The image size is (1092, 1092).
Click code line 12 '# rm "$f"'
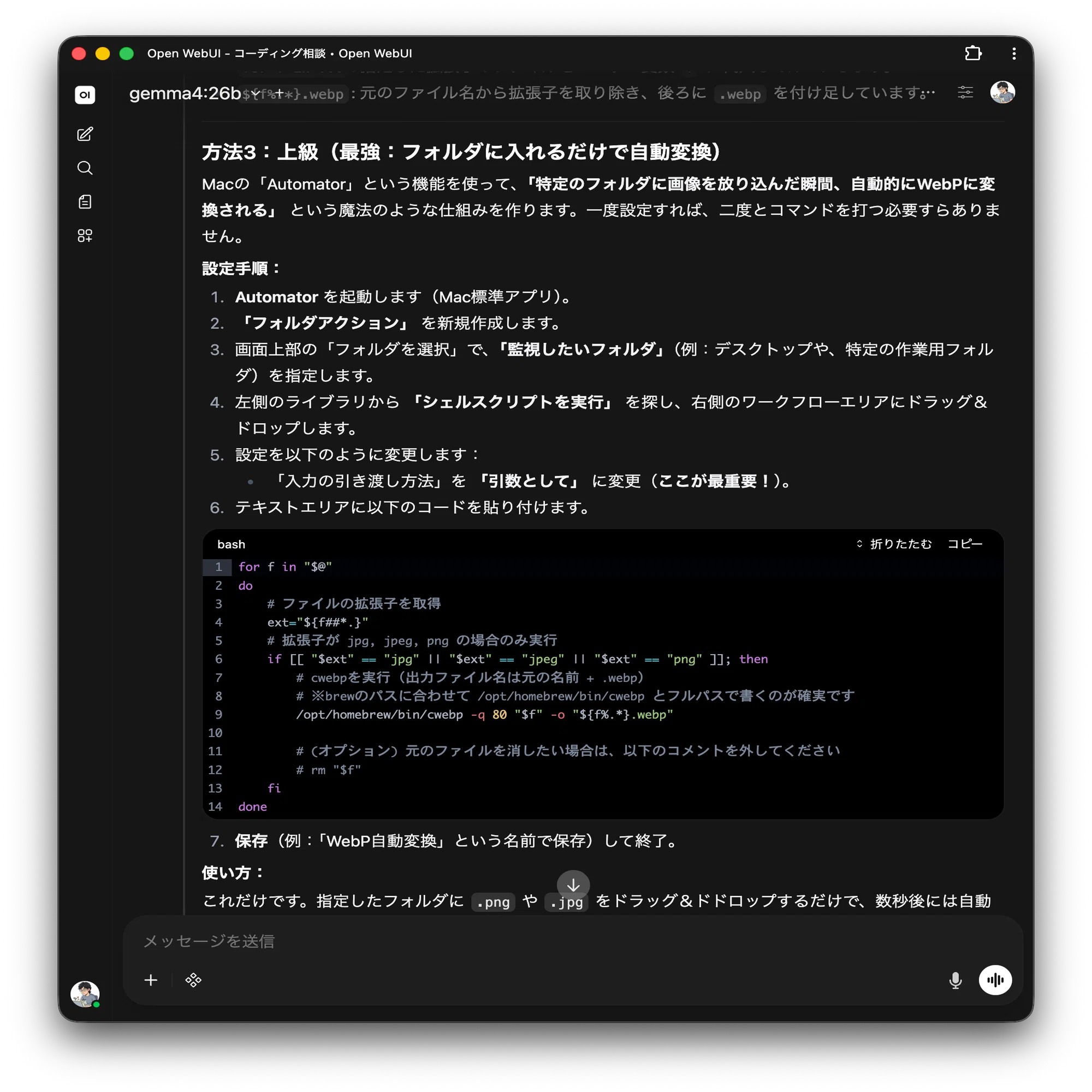[328, 769]
